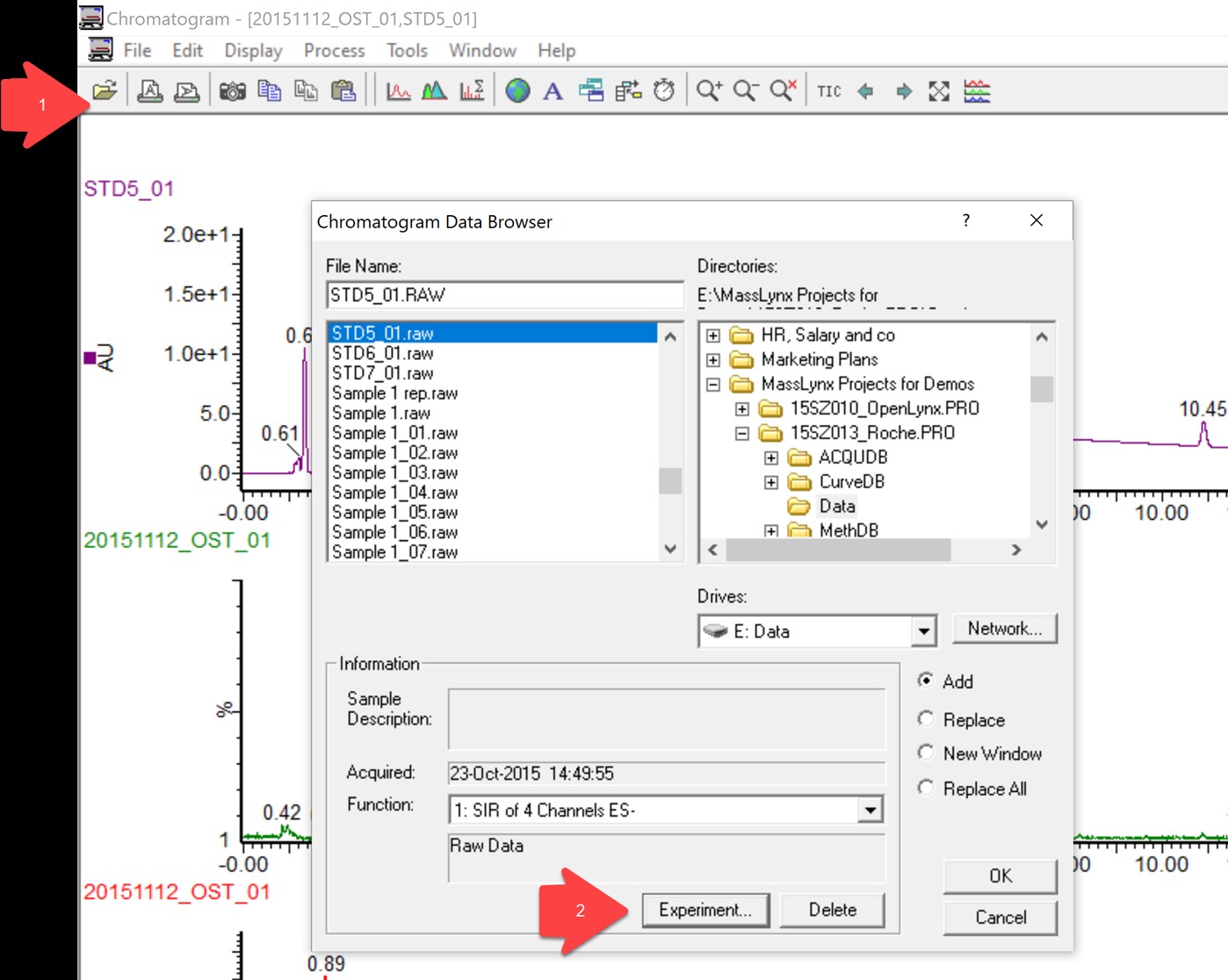1228x980 pixels.
Task: Click the open file folder icon
Action: pyautogui.click(x=105, y=90)
